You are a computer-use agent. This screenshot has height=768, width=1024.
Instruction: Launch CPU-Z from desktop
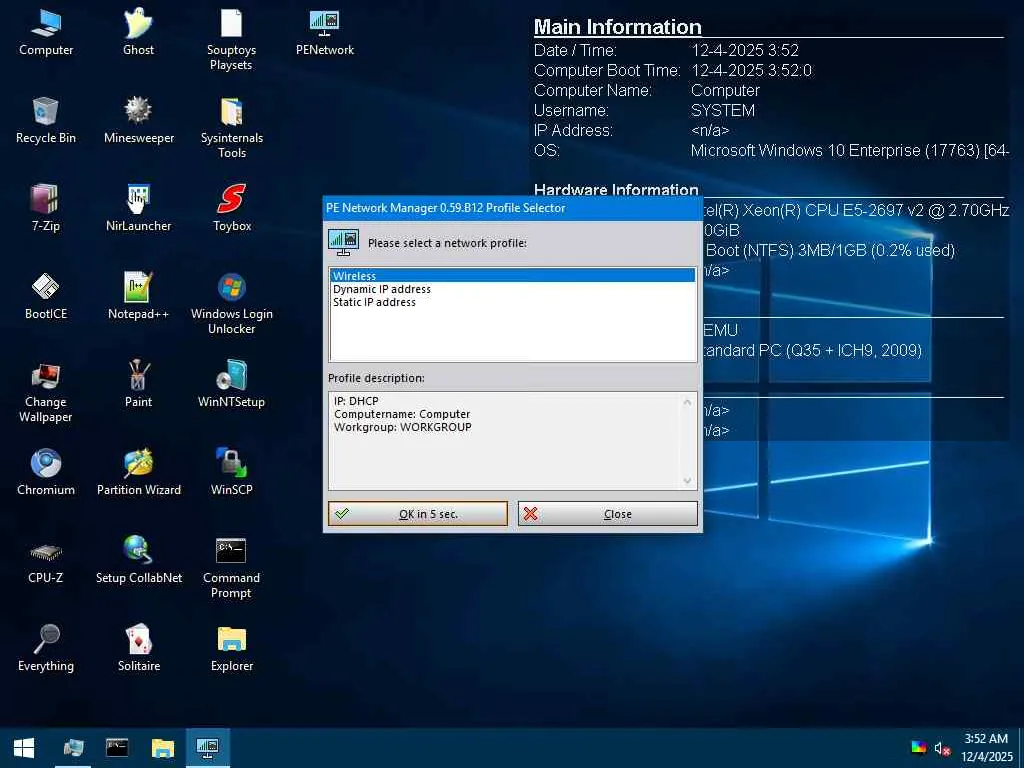tap(46, 560)
